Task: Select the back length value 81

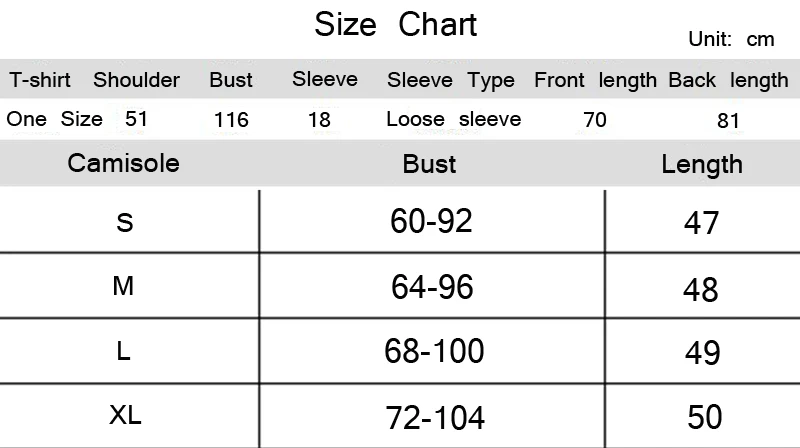Action: [728, 121]
